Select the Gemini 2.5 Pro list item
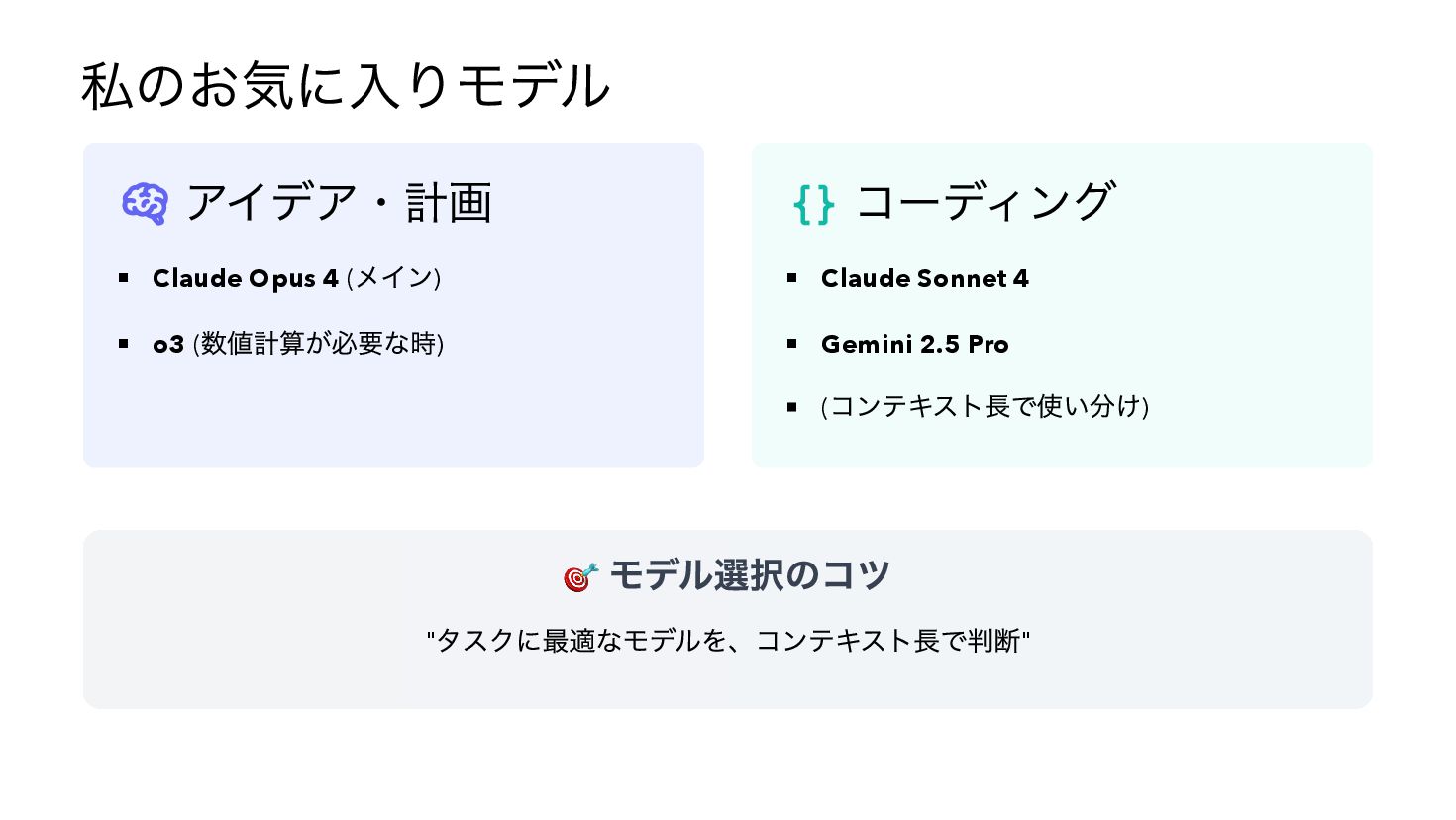 [x=914, y=344]
